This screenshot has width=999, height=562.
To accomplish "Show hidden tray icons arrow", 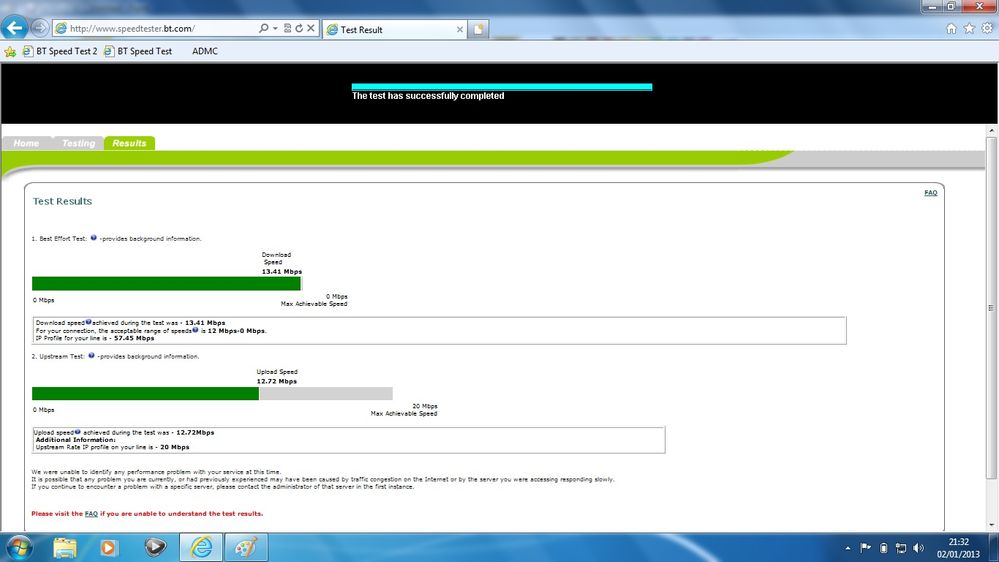I will point(847,548).
